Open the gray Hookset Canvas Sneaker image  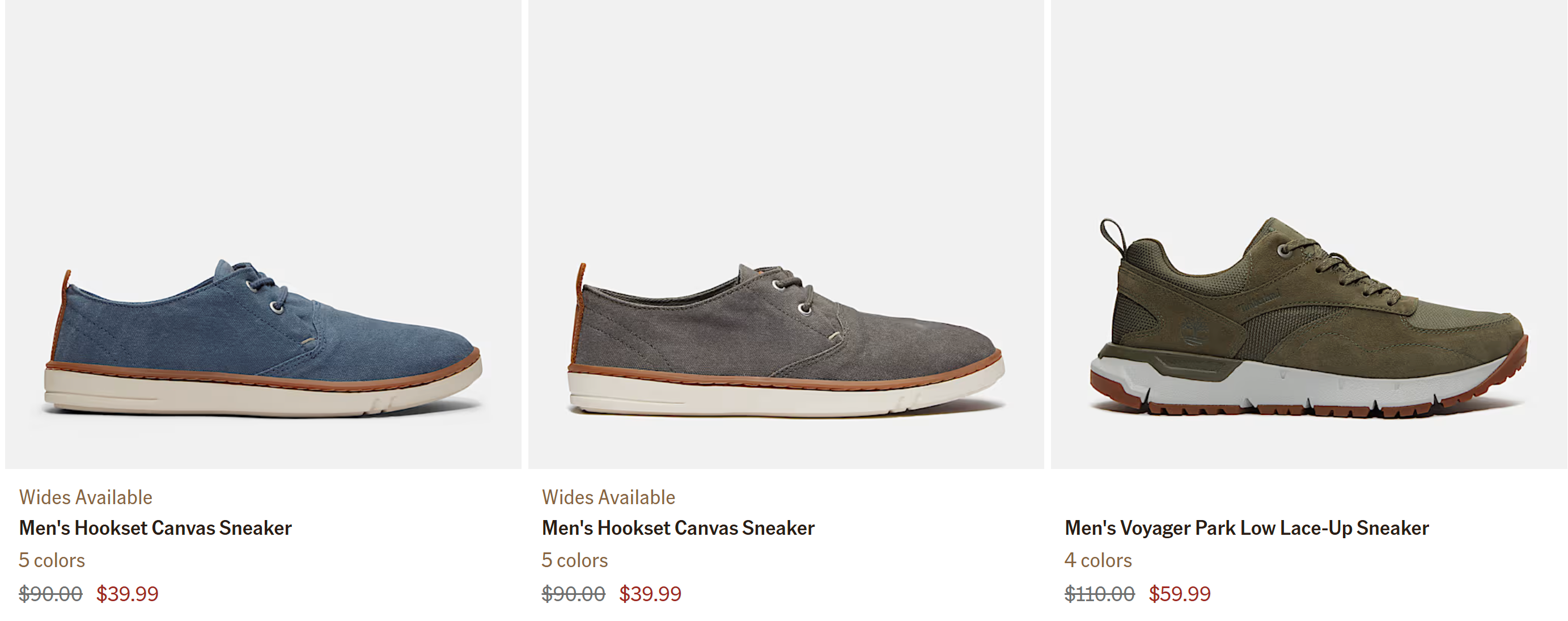click(785, 234)
